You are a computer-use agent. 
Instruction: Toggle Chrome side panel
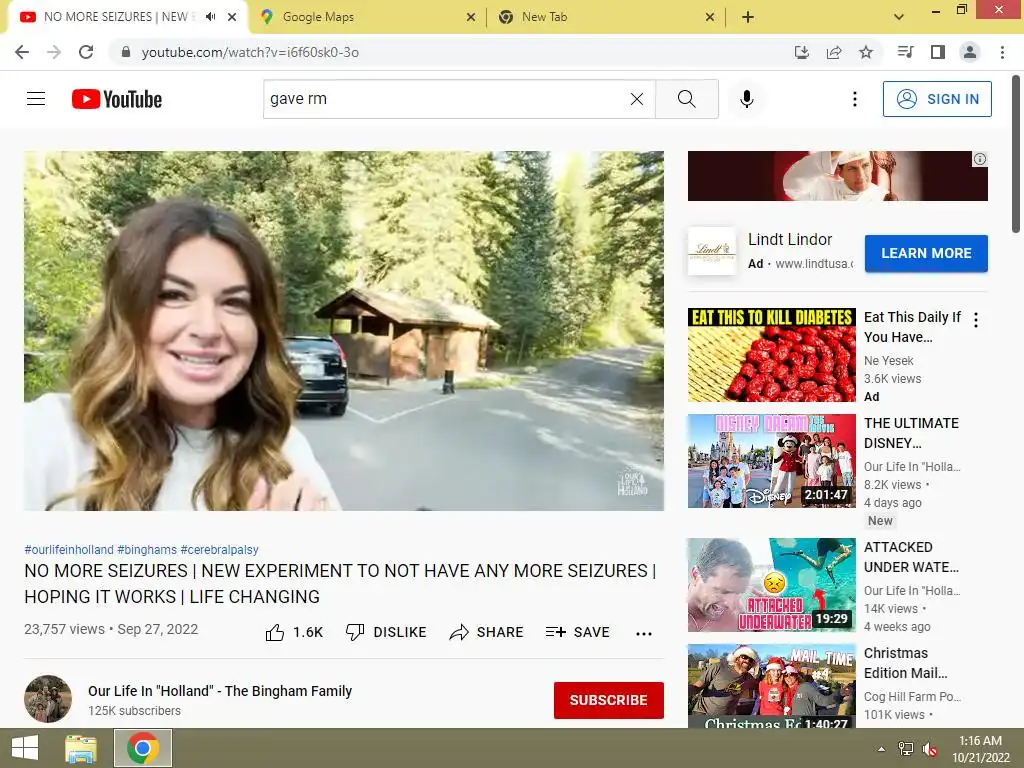tap(938, 52)
